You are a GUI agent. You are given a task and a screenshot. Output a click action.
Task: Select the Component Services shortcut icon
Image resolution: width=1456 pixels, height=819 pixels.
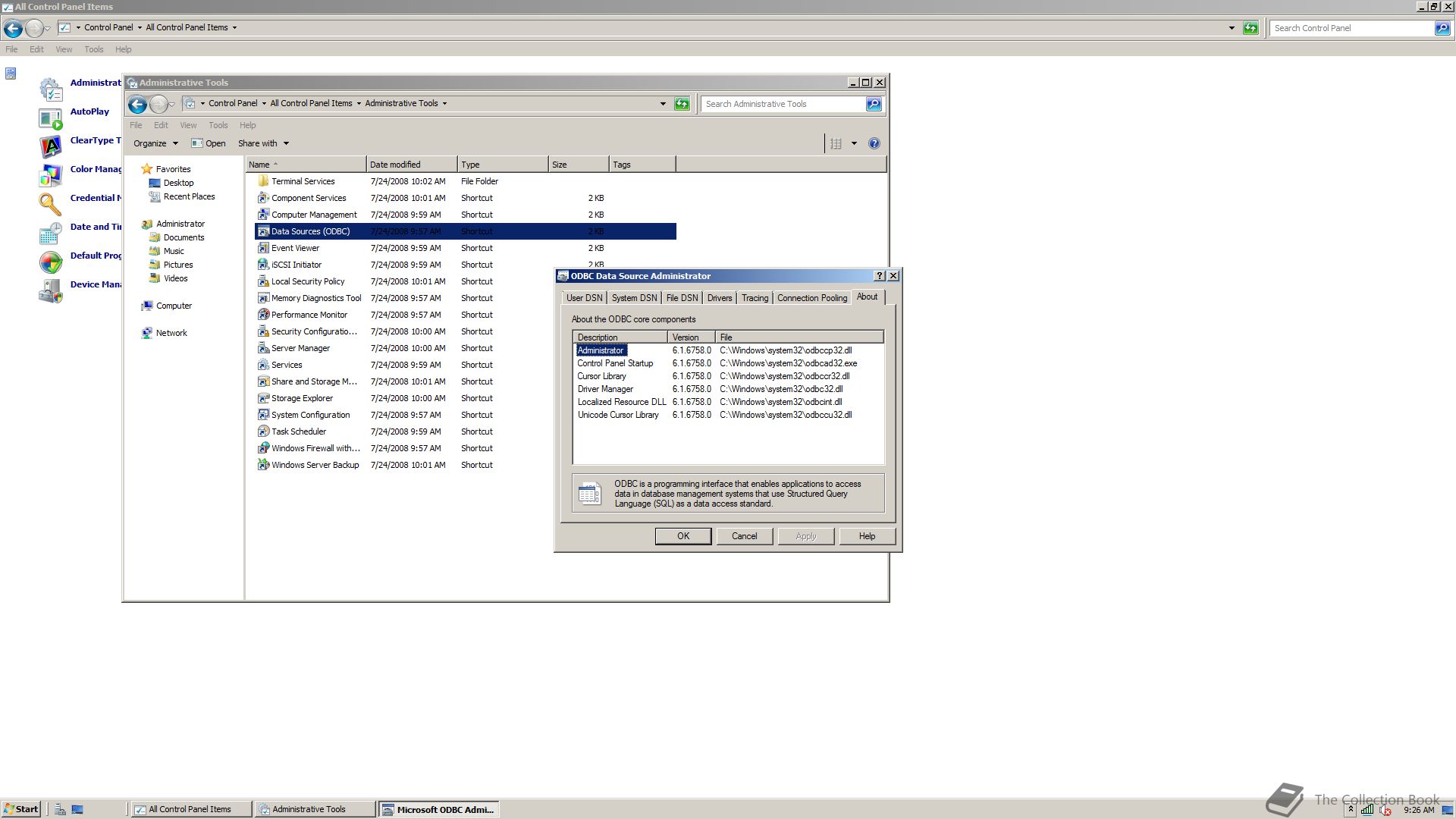[x=263, y=198]
